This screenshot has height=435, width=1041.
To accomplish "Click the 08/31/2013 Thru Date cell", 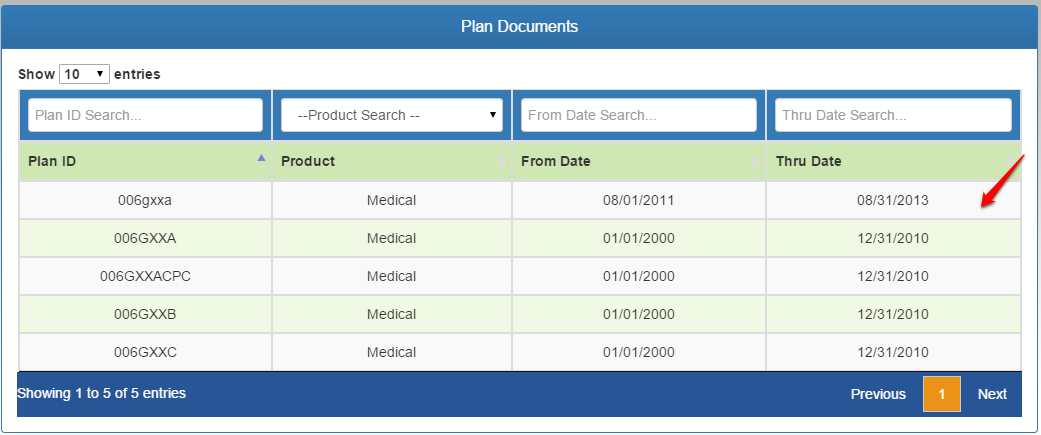I will click(x=893, y=200).
